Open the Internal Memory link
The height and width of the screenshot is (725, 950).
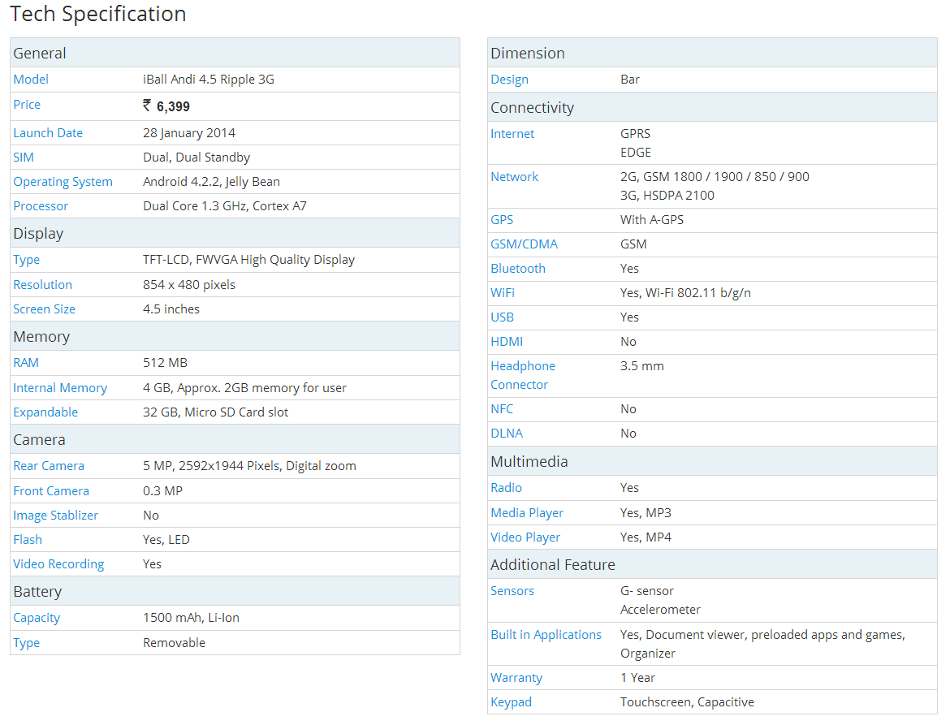pos(60,388)
